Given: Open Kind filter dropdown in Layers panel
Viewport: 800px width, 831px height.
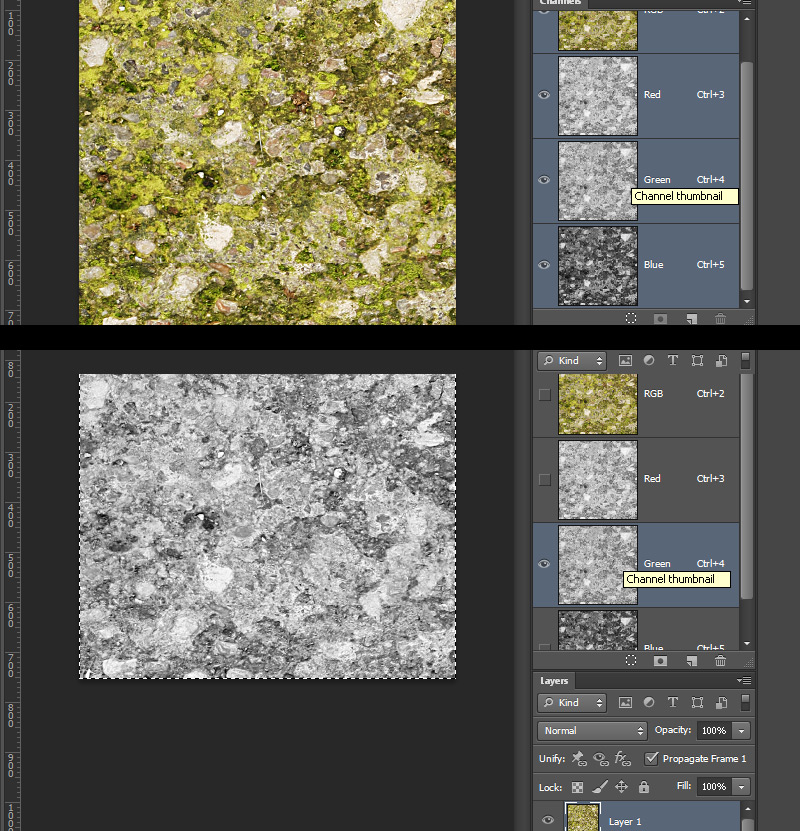Looking at the screenshot, I should click(572, 703).
